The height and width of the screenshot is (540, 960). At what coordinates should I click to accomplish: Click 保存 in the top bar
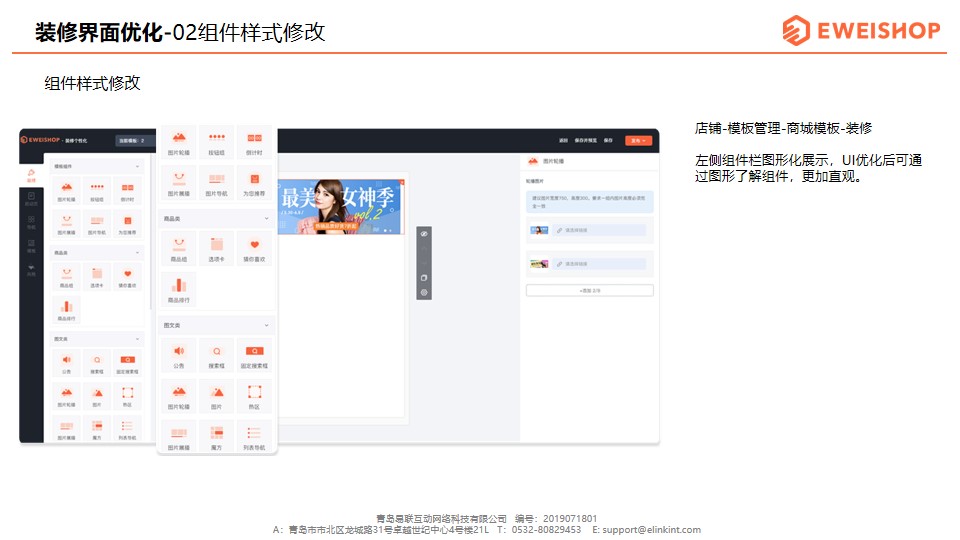click(608, 141)
